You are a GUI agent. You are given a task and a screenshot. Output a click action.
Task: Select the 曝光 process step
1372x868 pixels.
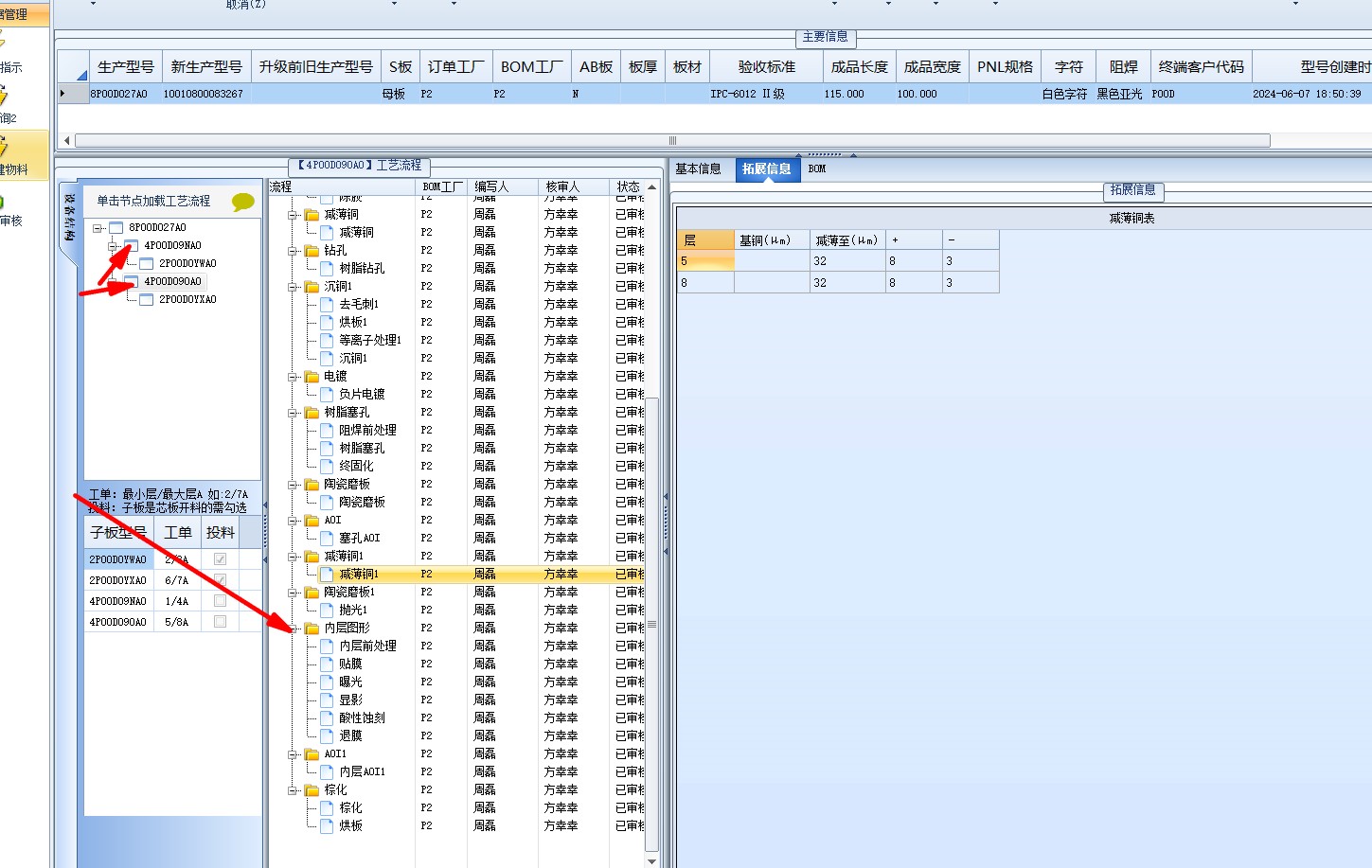click(x=350, y=682)
